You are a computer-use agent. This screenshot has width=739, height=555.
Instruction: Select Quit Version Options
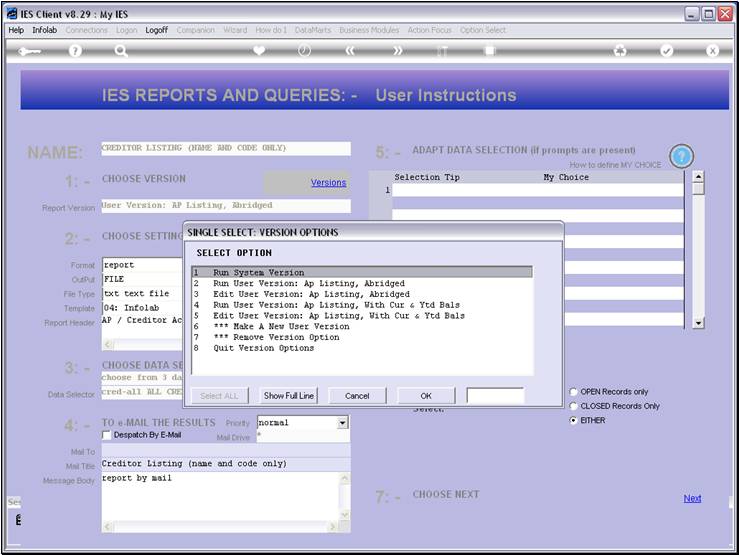[362, 348]
